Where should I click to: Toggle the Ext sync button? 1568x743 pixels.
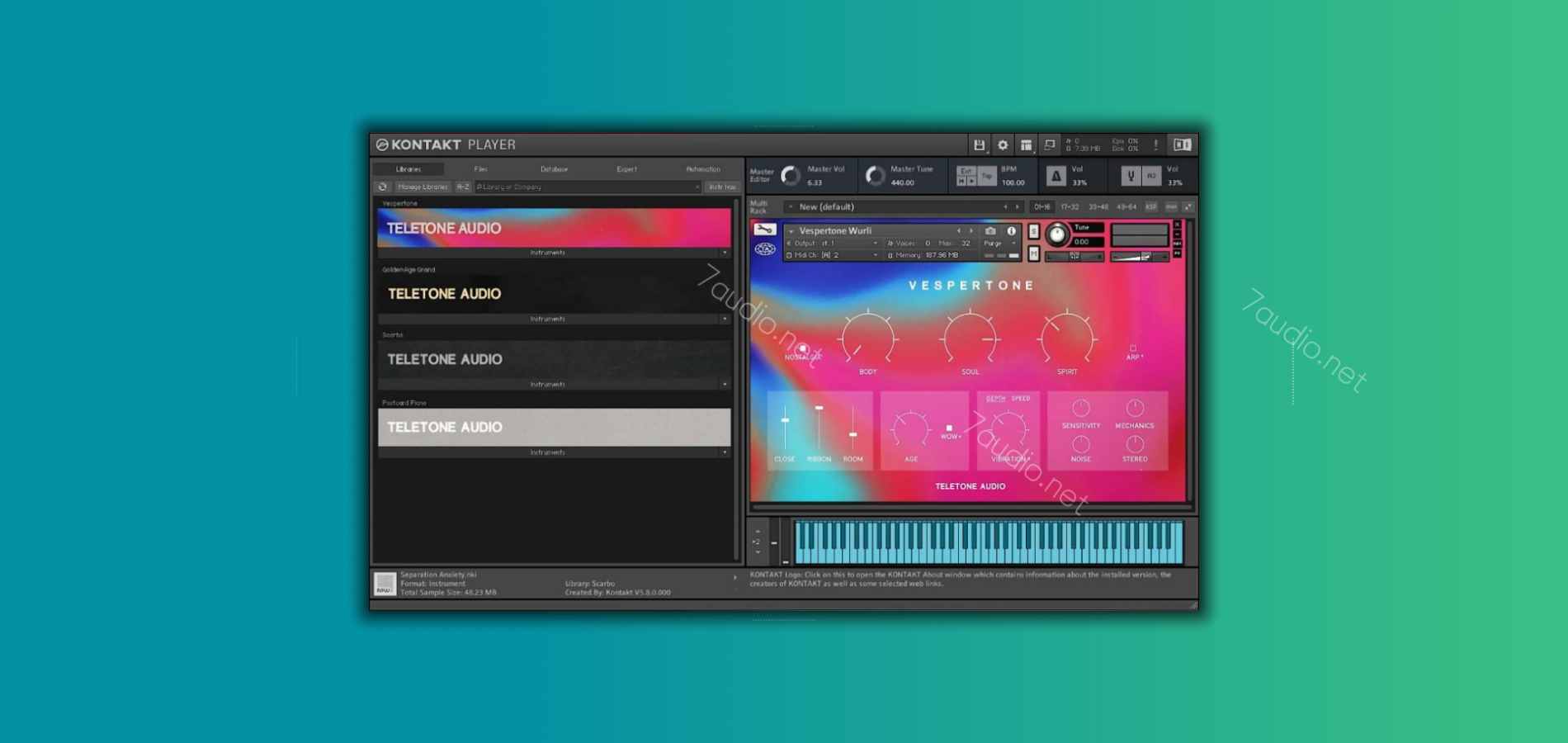click(966, 171)
